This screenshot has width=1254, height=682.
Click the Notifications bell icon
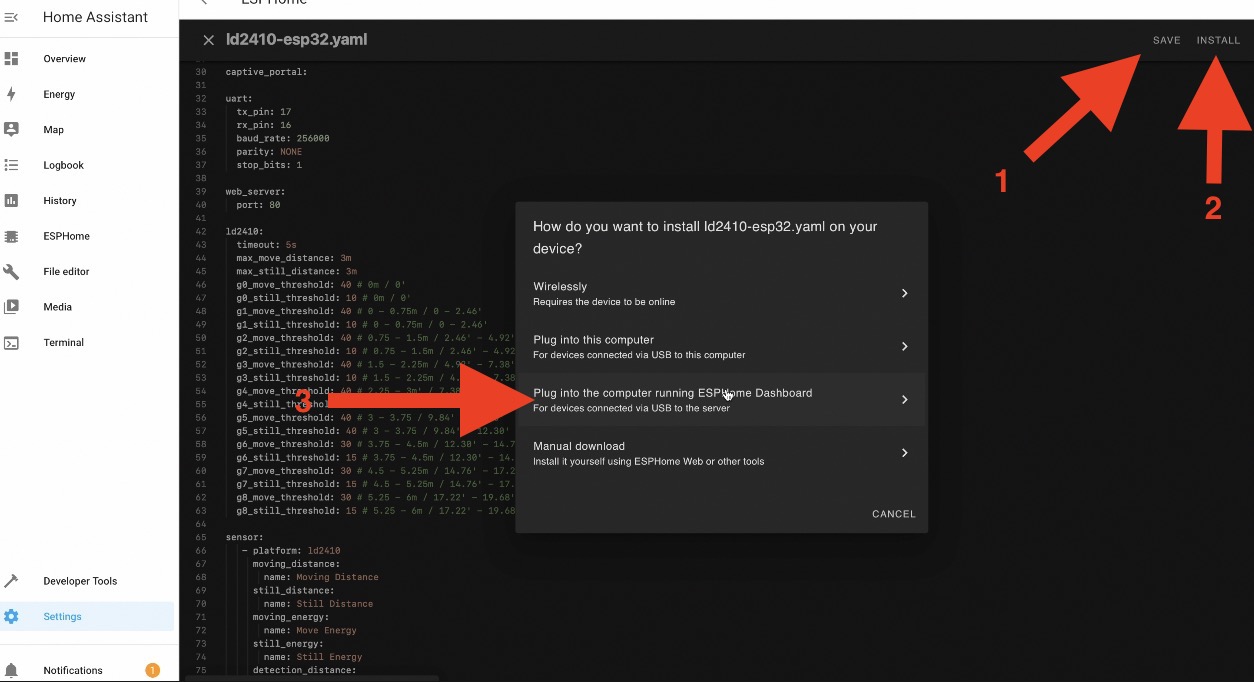click(x=11, y=670)
